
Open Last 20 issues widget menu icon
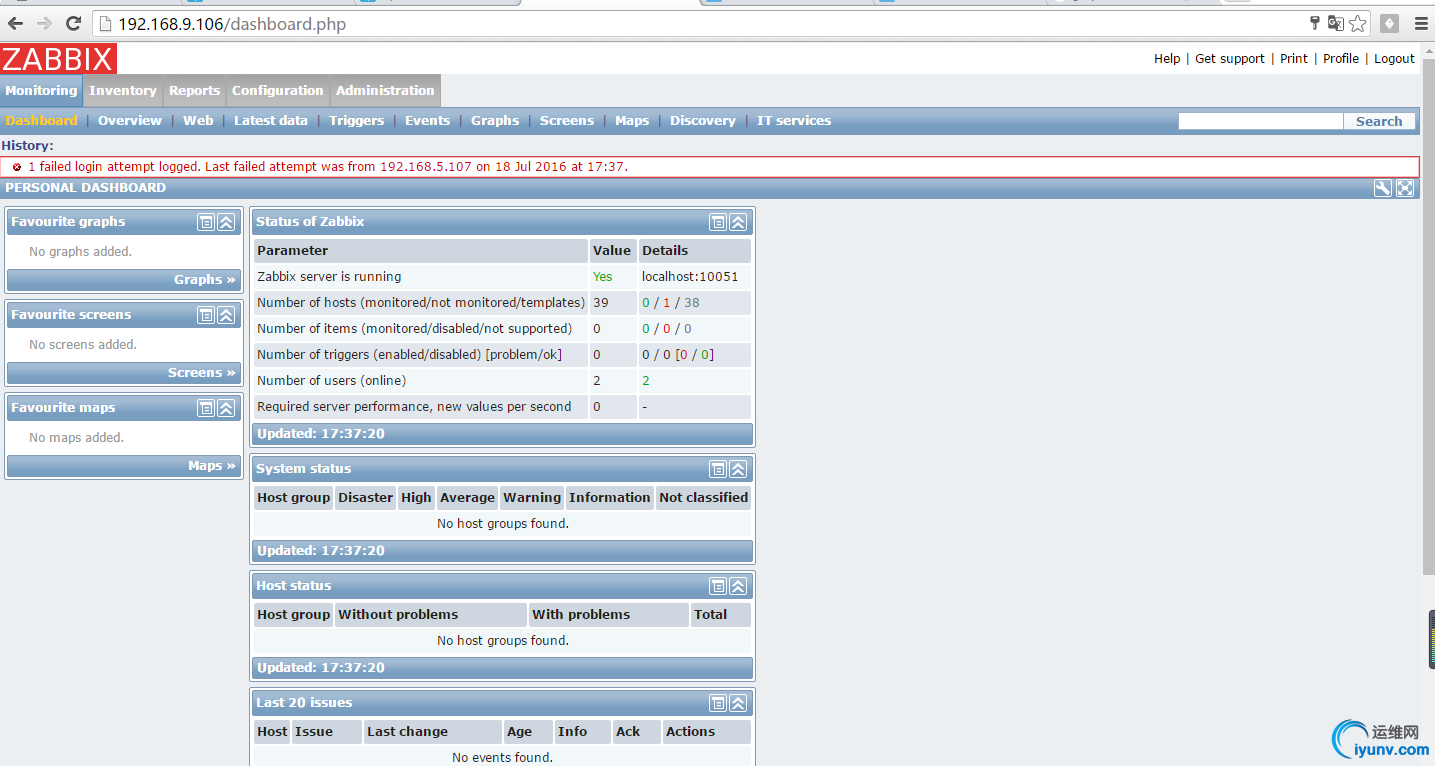[718, 703]
